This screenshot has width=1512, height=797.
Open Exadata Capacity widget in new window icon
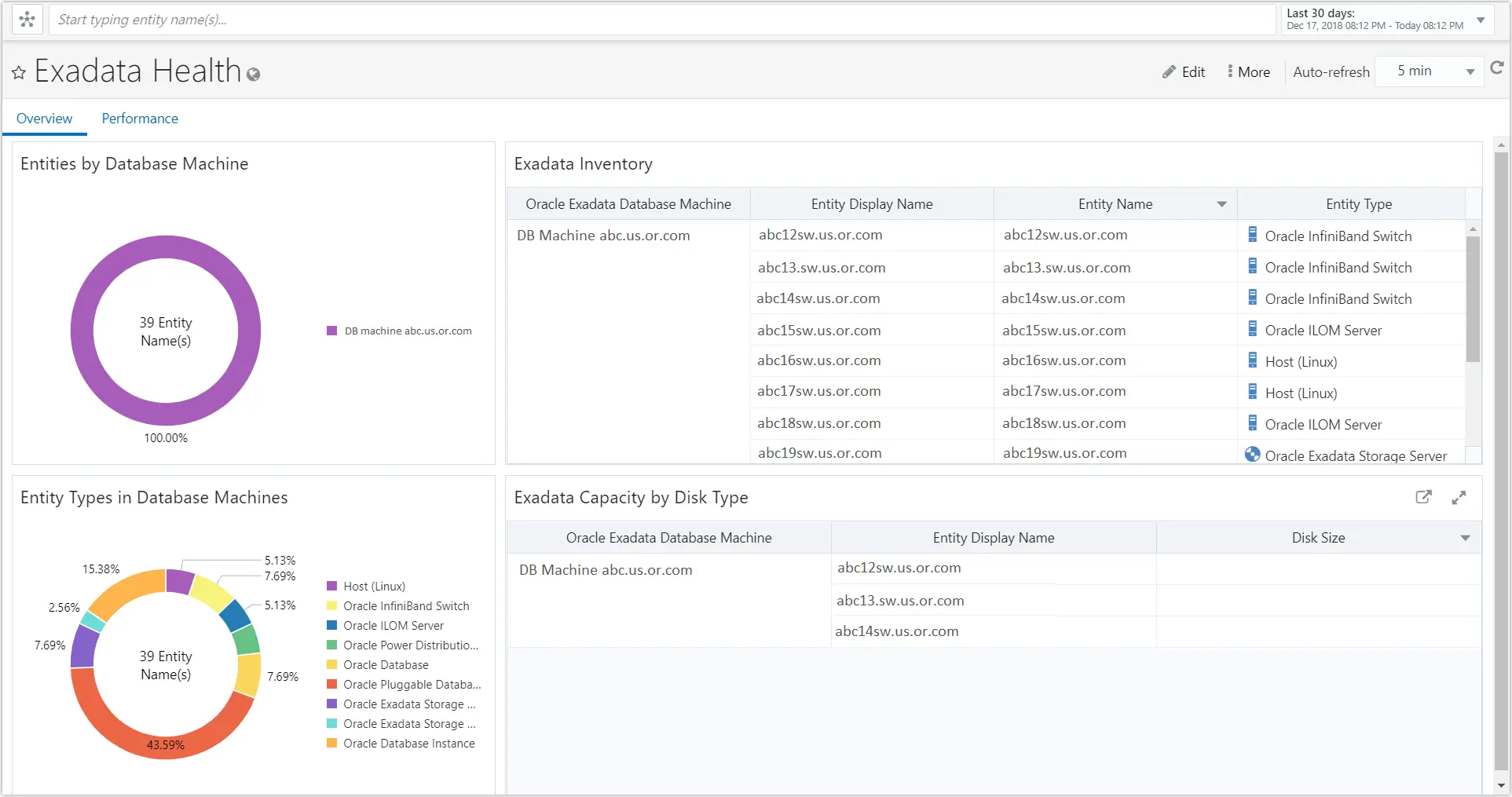click(x=1423, y=497)
